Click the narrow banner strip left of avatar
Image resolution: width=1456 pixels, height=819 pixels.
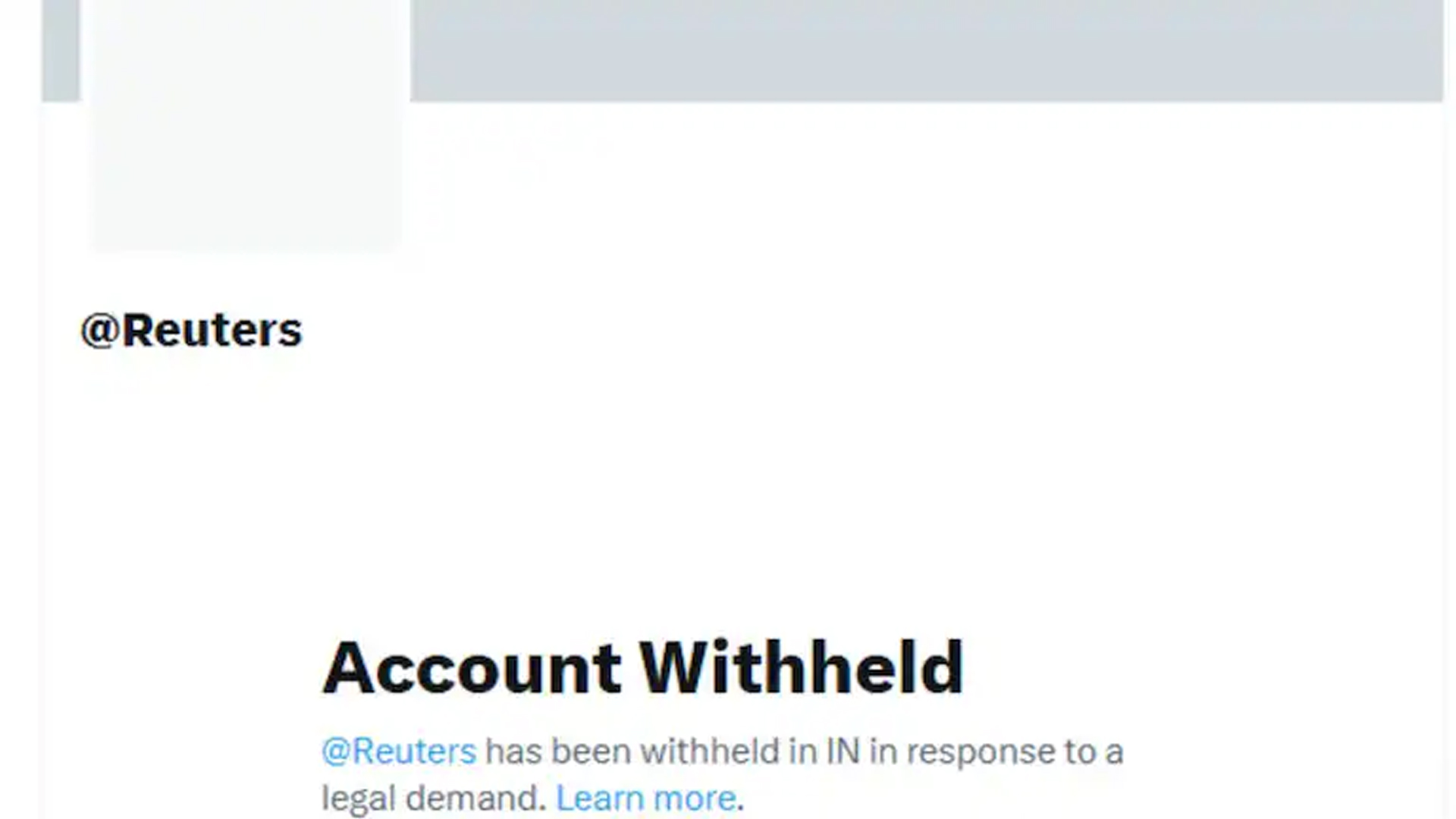[61, 51]
